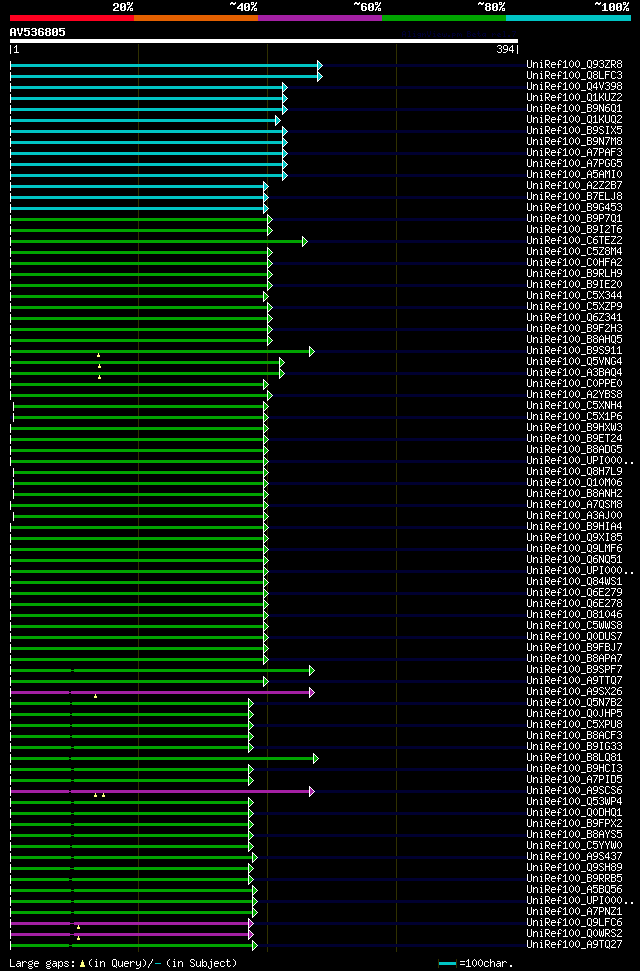Viewport: 640px width, 971px height.
Task: Select the green ~80% identity legend segment
Action: 445,18
